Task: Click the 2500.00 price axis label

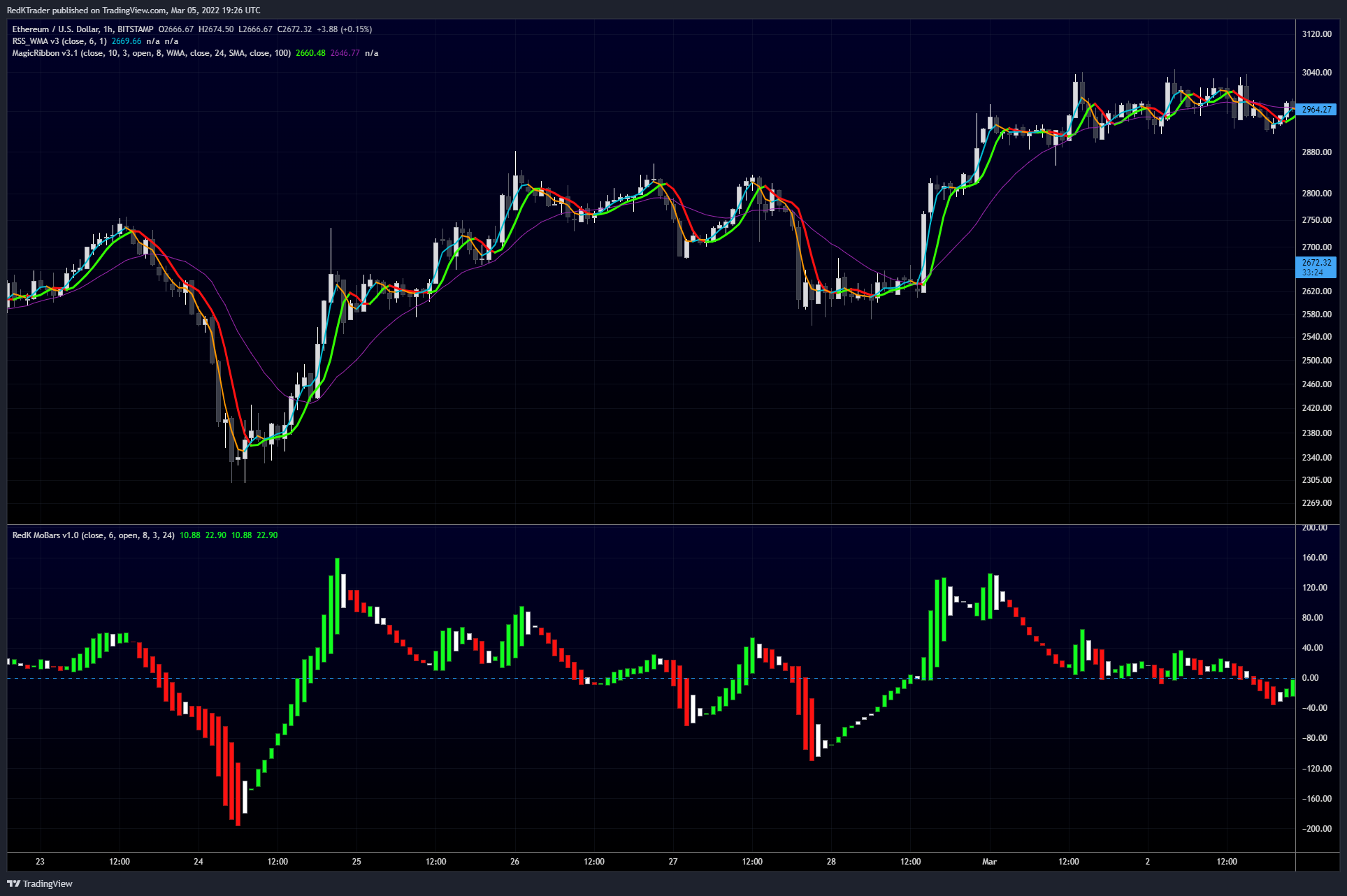Action: 1316,361
